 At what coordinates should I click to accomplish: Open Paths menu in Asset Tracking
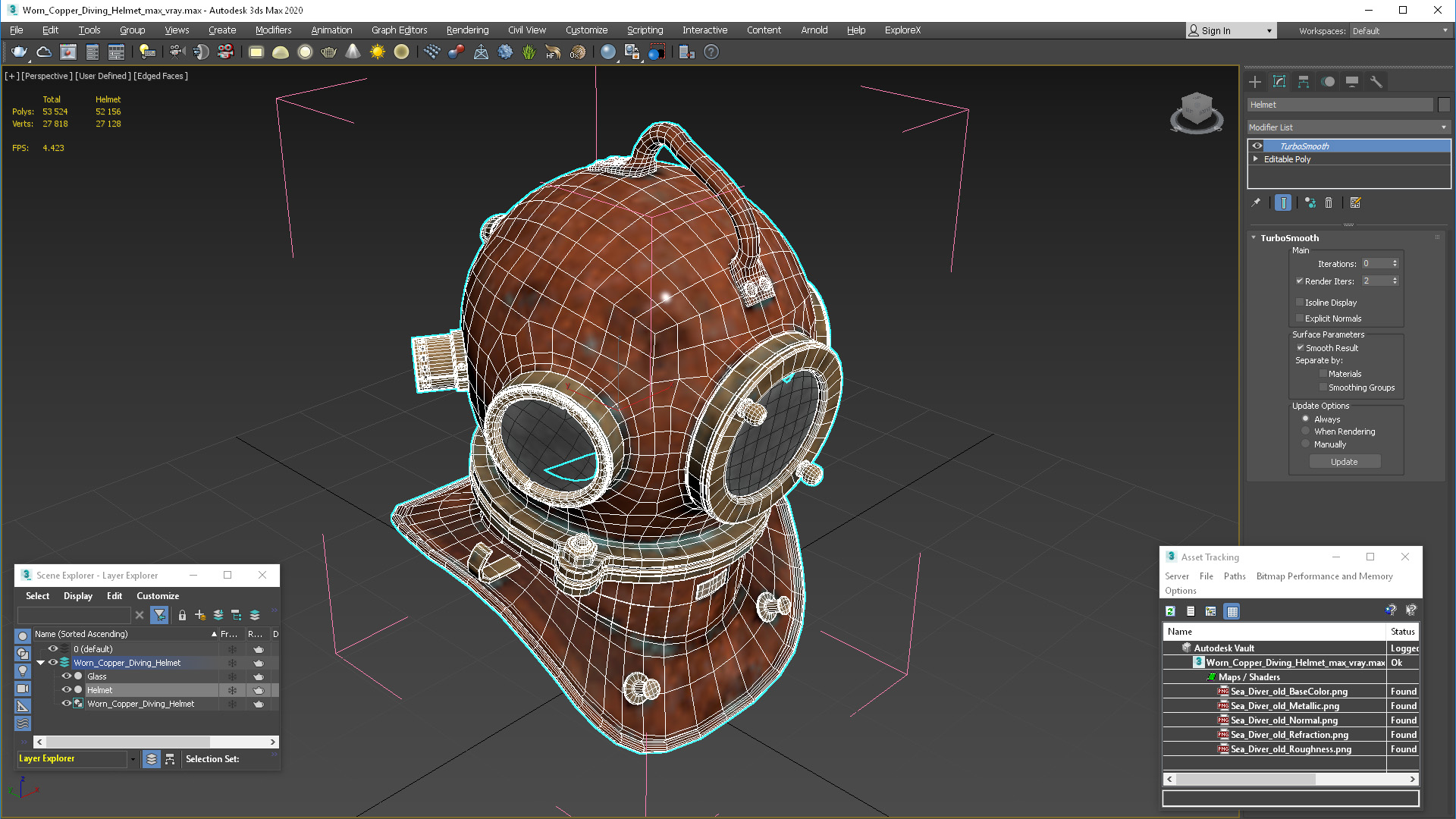point(1235,576)
